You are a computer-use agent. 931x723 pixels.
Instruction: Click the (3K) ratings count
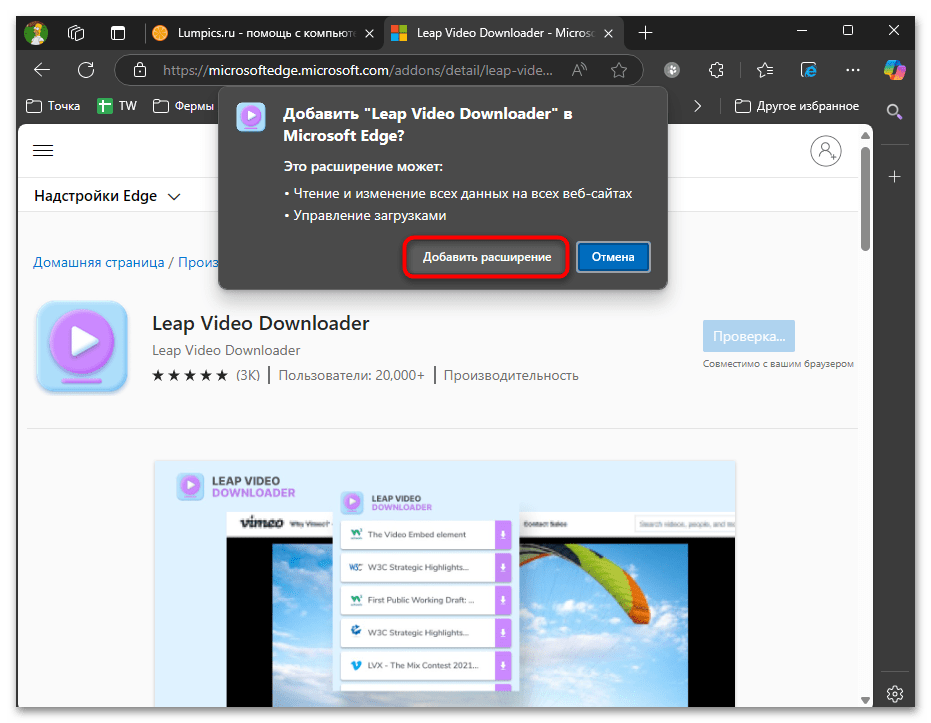248,375
